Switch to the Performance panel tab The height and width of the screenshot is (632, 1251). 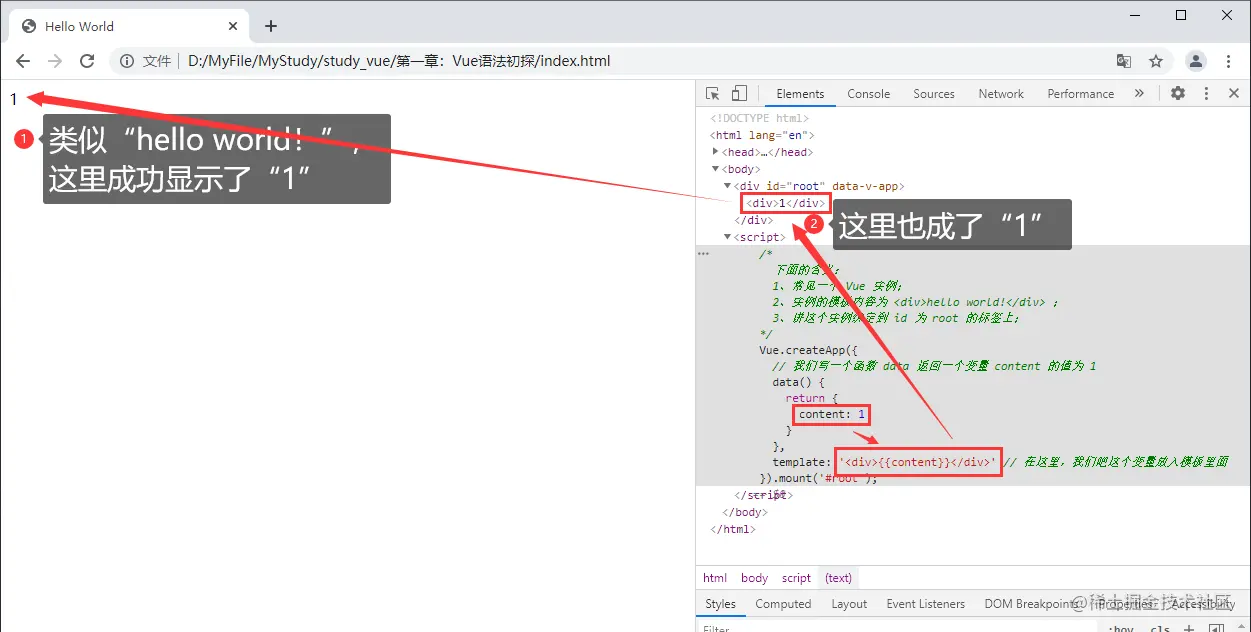[x=1080, y=93]
